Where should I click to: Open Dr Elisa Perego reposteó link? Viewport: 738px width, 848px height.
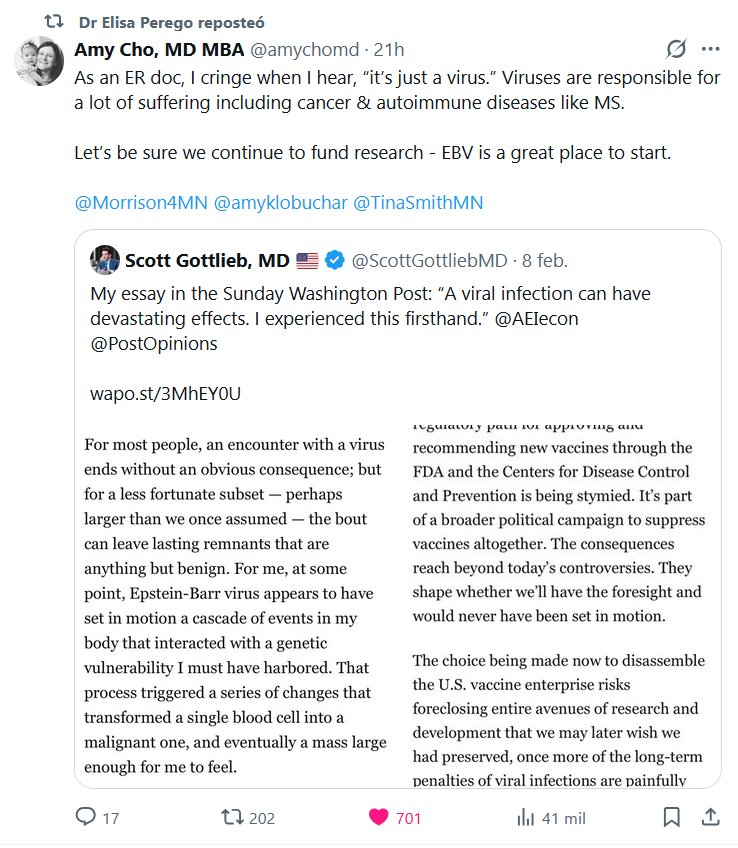coord(172,21)
